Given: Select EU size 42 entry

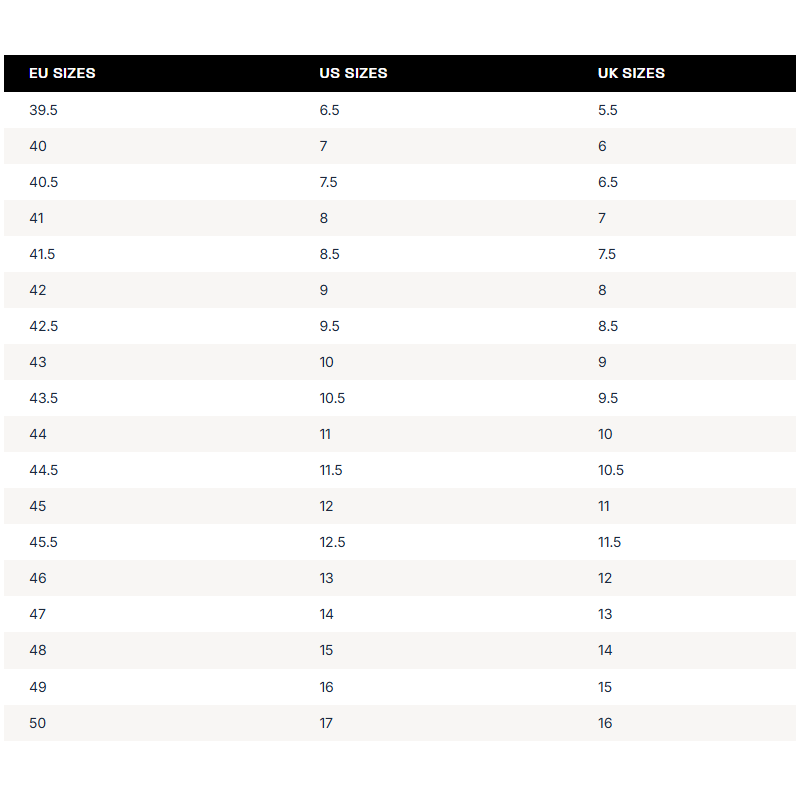Looking at the screenshot, I should 38,290.
